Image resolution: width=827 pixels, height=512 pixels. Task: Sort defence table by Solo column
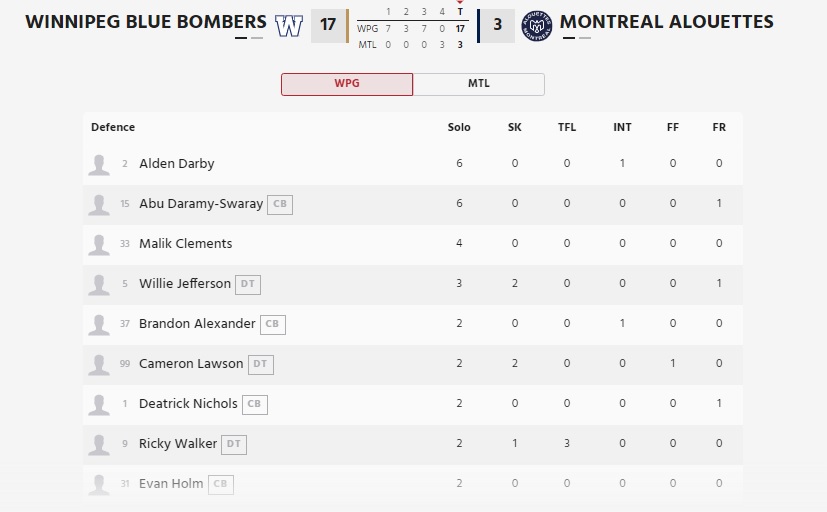point(459,128)
